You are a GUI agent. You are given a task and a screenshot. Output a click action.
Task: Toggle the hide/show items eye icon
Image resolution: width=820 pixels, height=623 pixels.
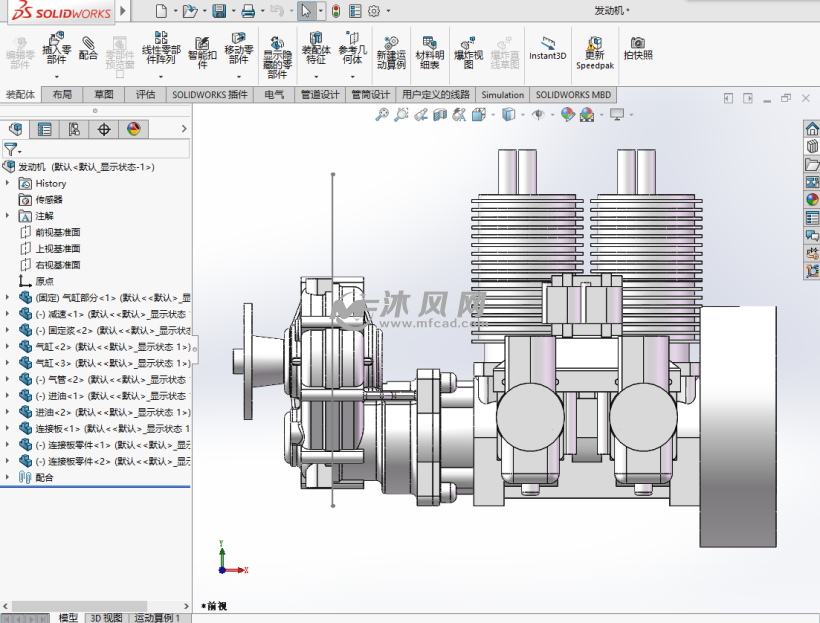pos(538,115)
